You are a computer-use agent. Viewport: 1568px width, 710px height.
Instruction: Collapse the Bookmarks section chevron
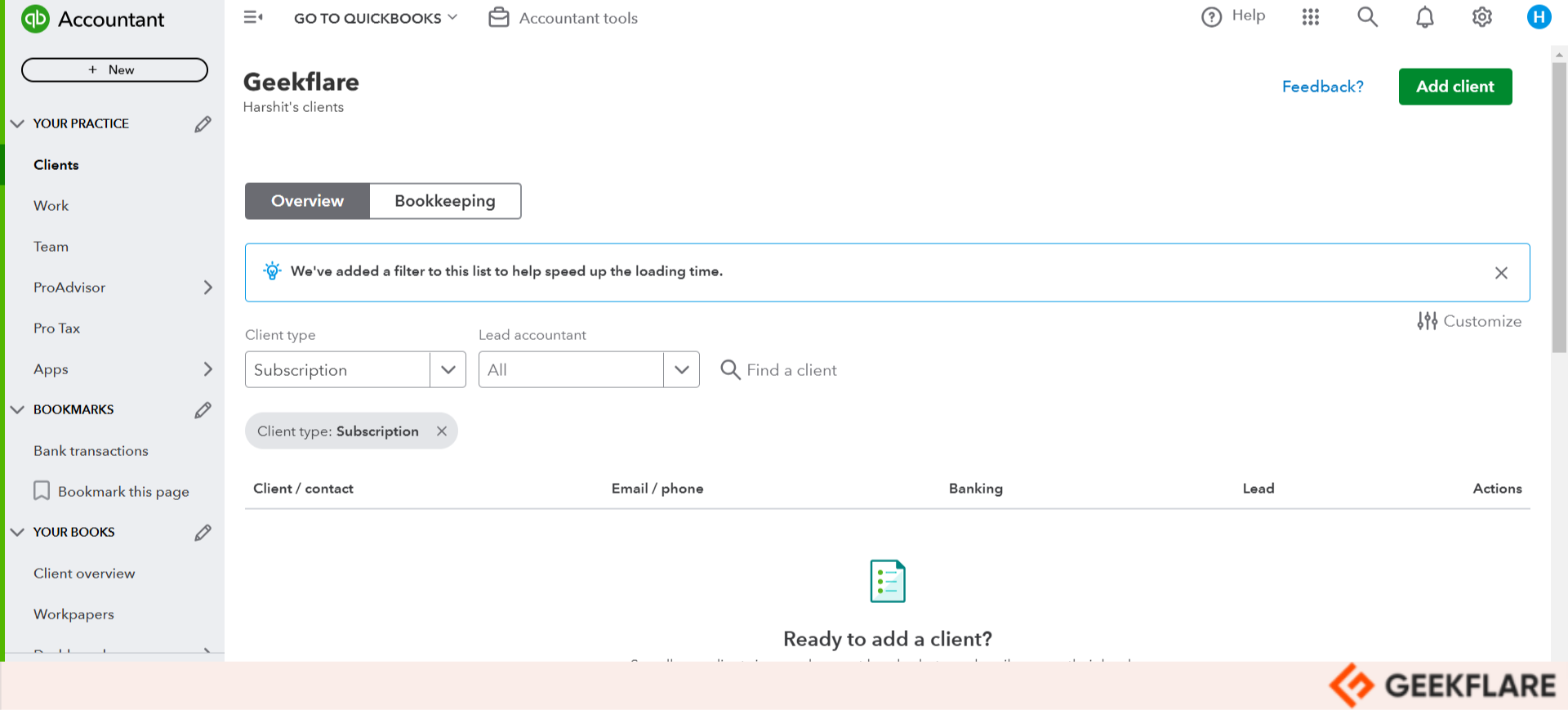point(17,409)
